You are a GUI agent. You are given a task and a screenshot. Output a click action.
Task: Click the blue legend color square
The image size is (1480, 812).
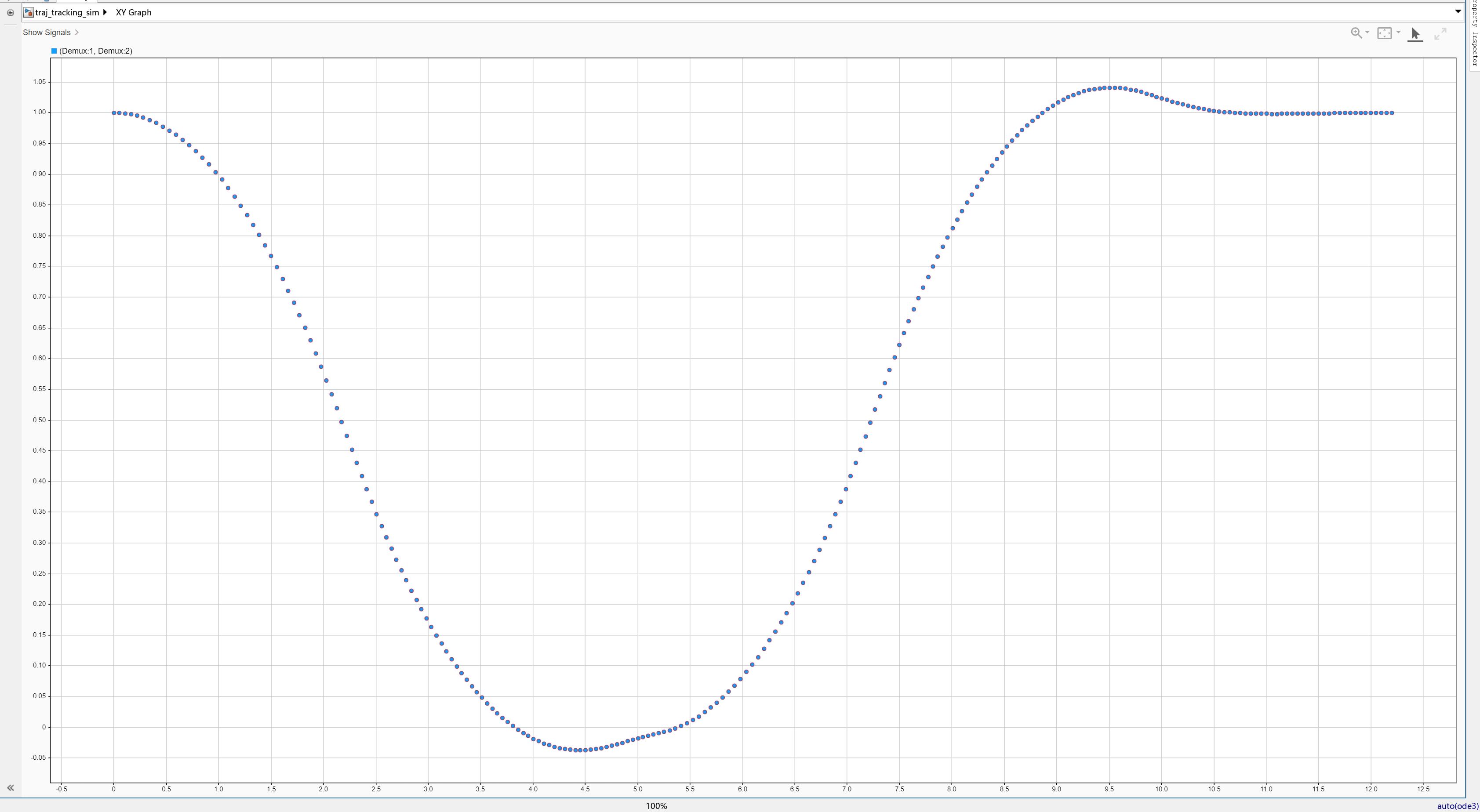coord(54,51)
